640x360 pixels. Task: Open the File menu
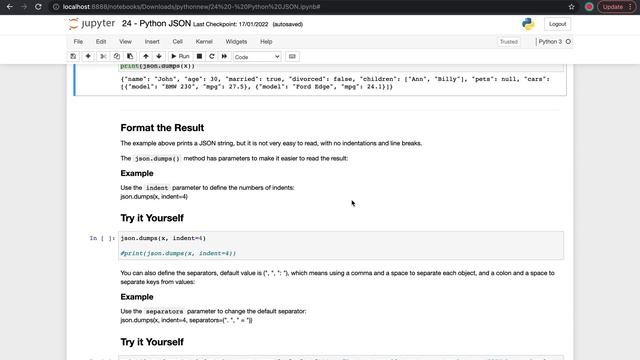(x=78, y=42)
